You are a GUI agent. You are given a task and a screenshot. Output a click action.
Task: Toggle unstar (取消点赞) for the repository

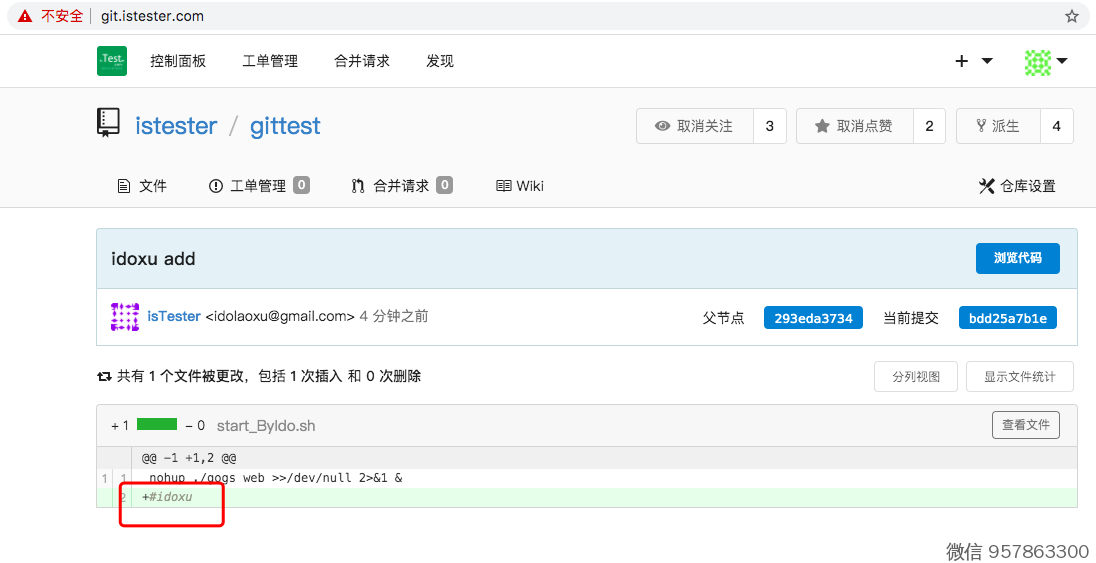(x=854, y=126)
